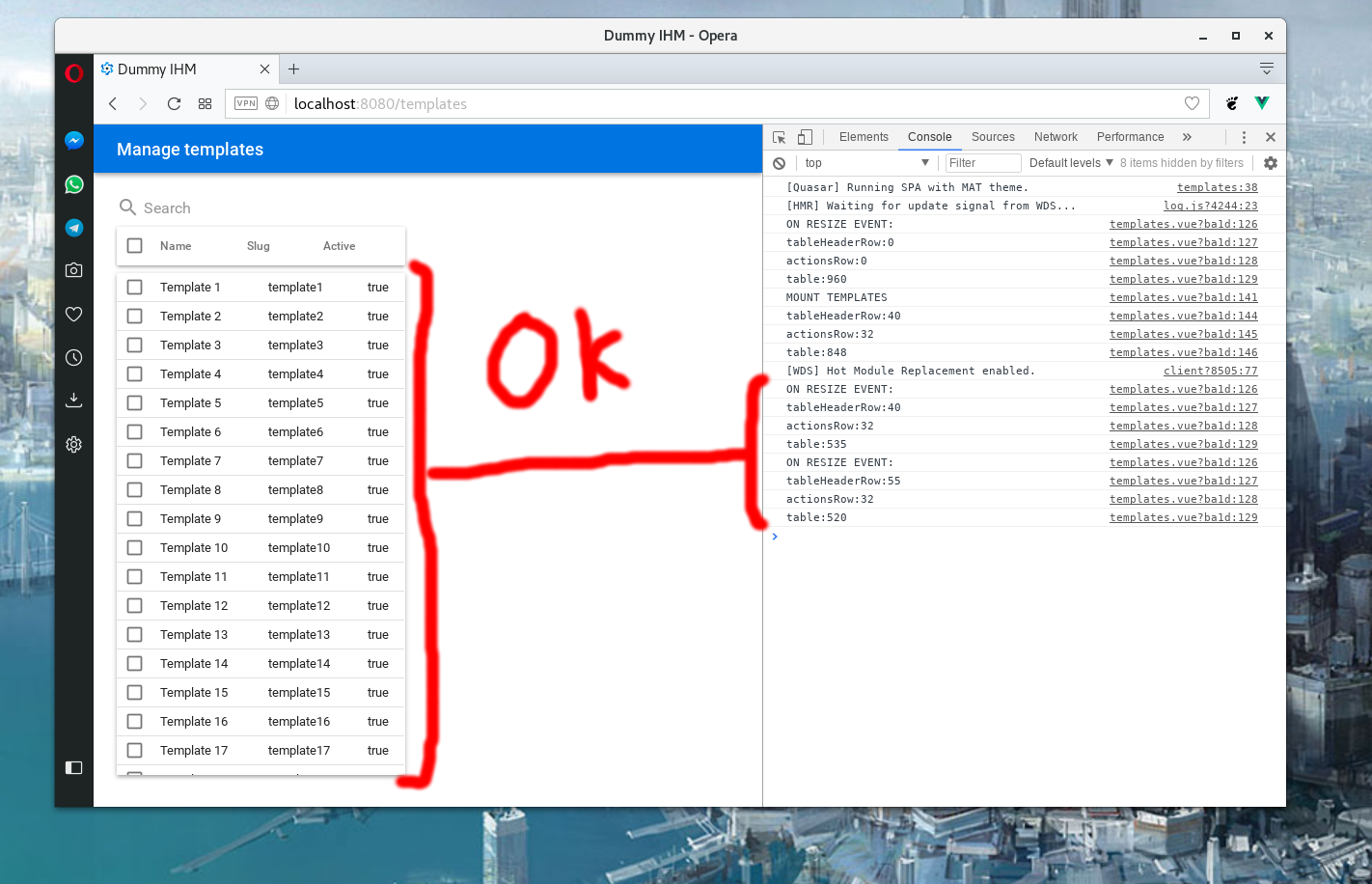This screenshot has height=884, width=1372.
Task: Sort table by Active column
Action: click(339, 246)
